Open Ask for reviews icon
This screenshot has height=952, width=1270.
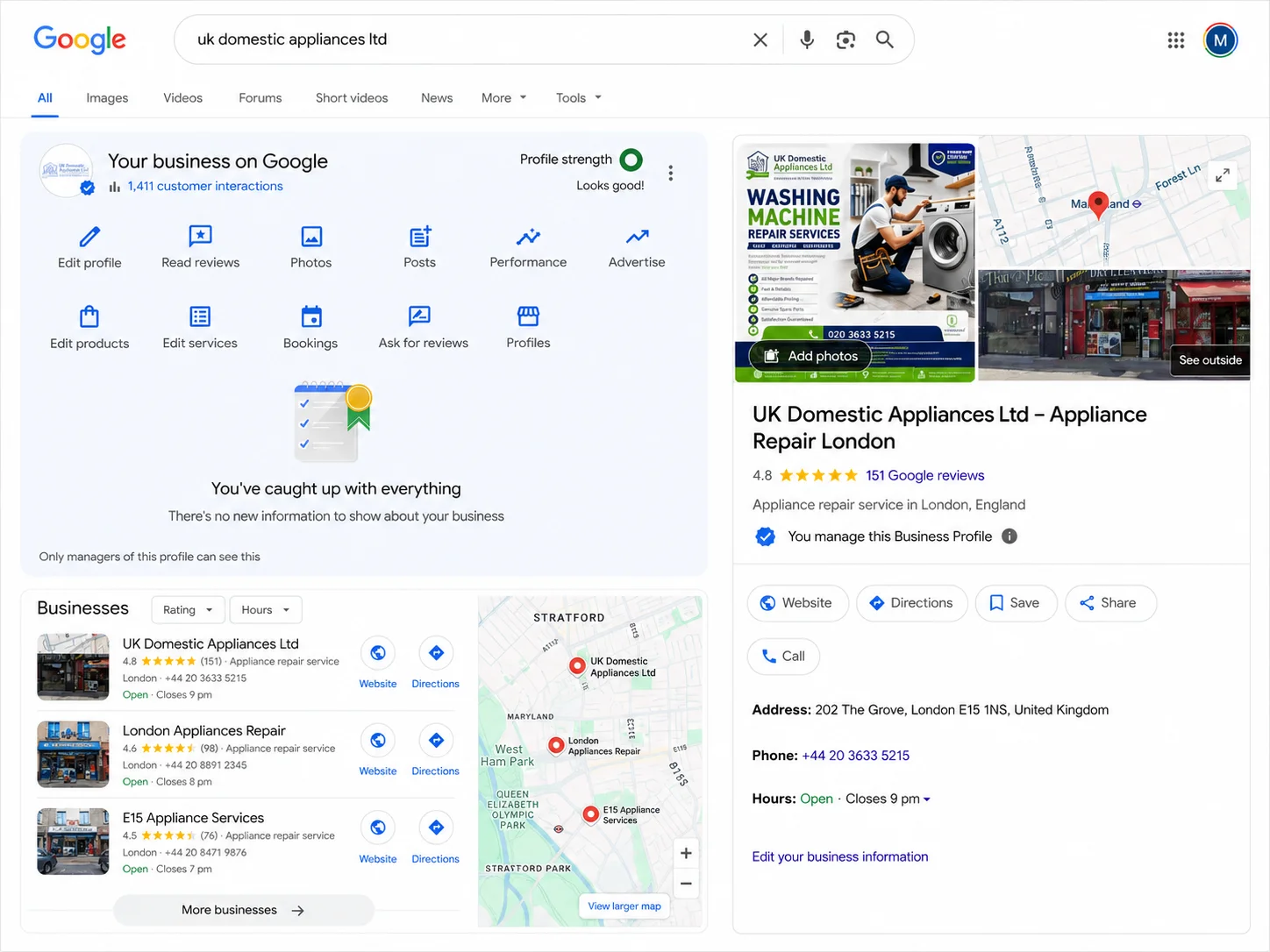[x=419, y=316]
